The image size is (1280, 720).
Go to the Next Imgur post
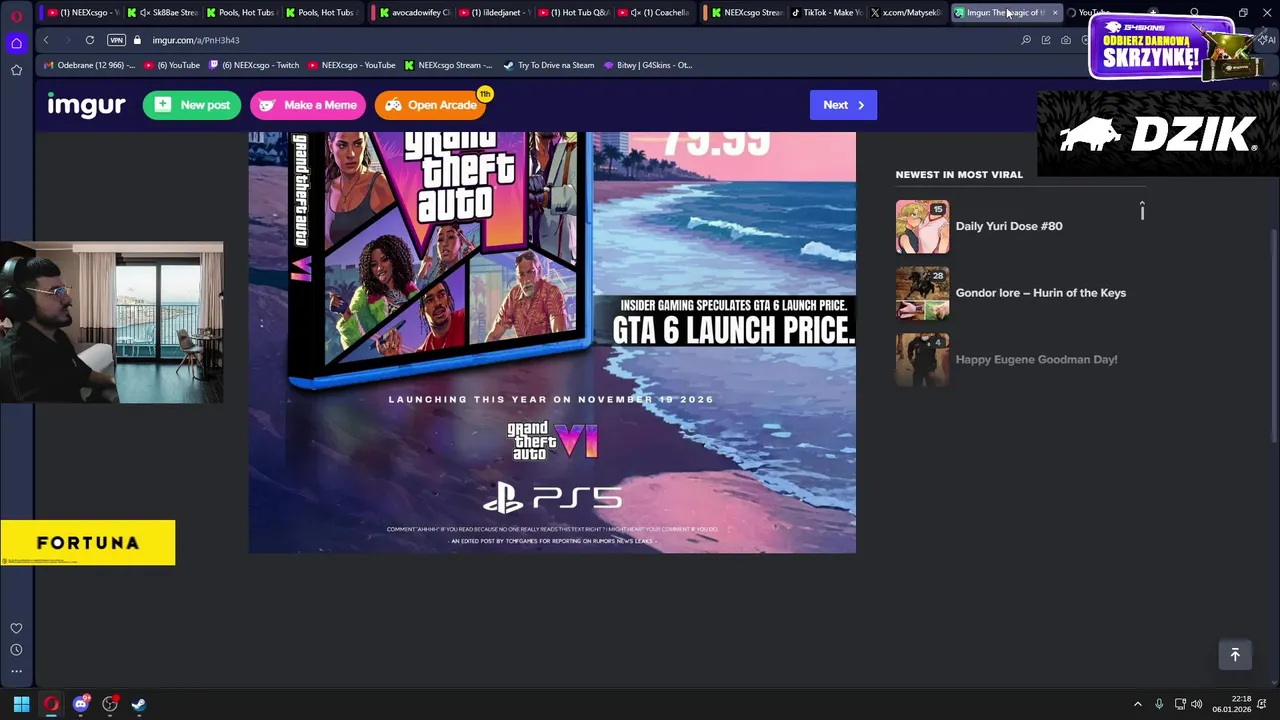click(x=843, y=105)
